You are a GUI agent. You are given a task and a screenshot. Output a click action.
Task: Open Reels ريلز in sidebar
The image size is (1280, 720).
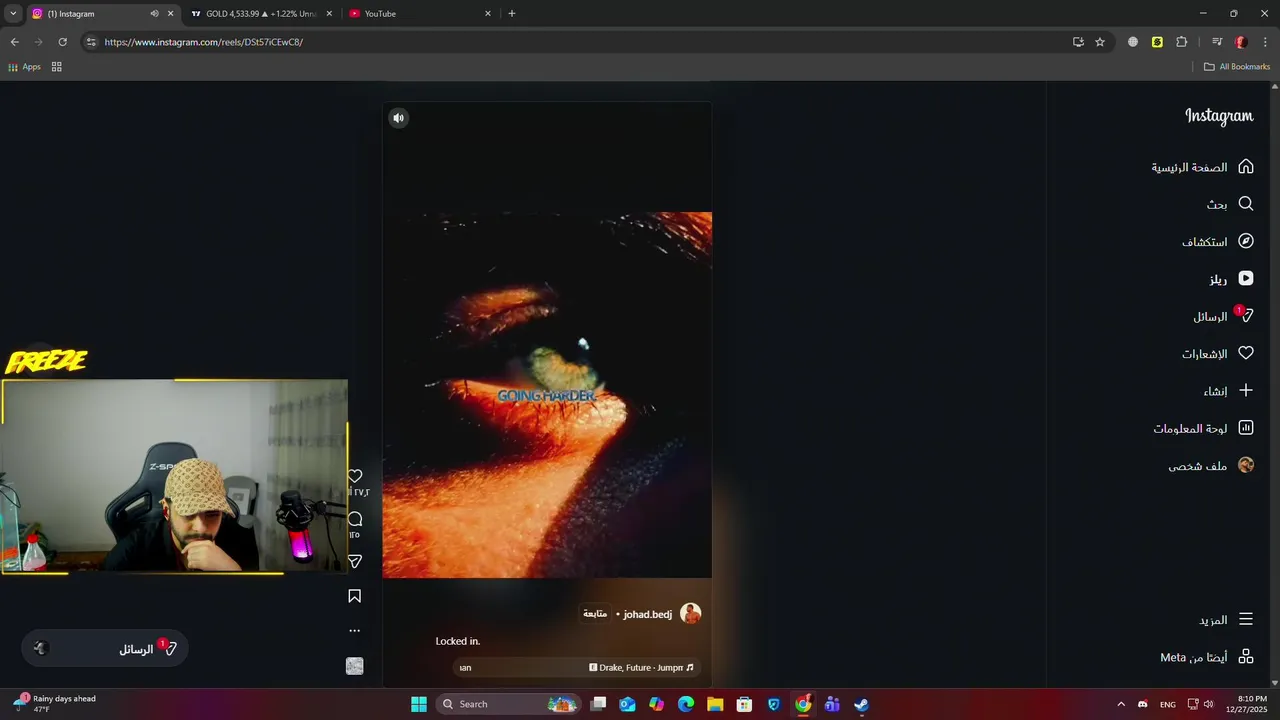(1231, 279)
